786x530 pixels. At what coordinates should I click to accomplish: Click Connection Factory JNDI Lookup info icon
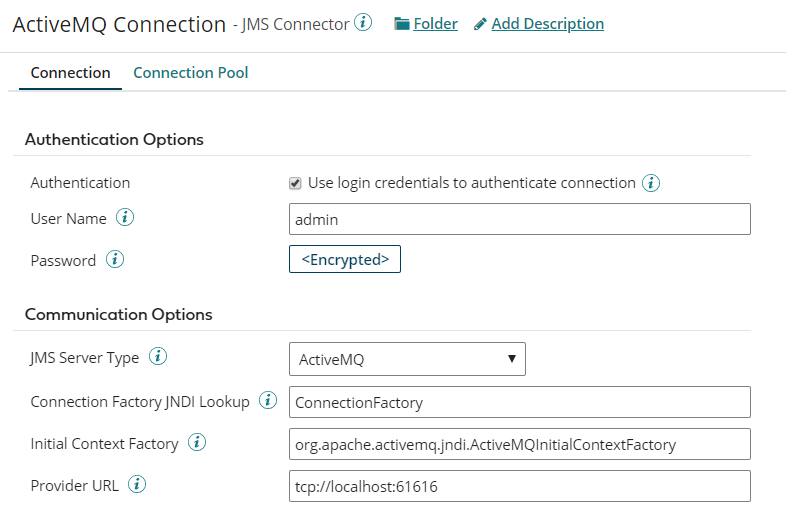(268, 401)
